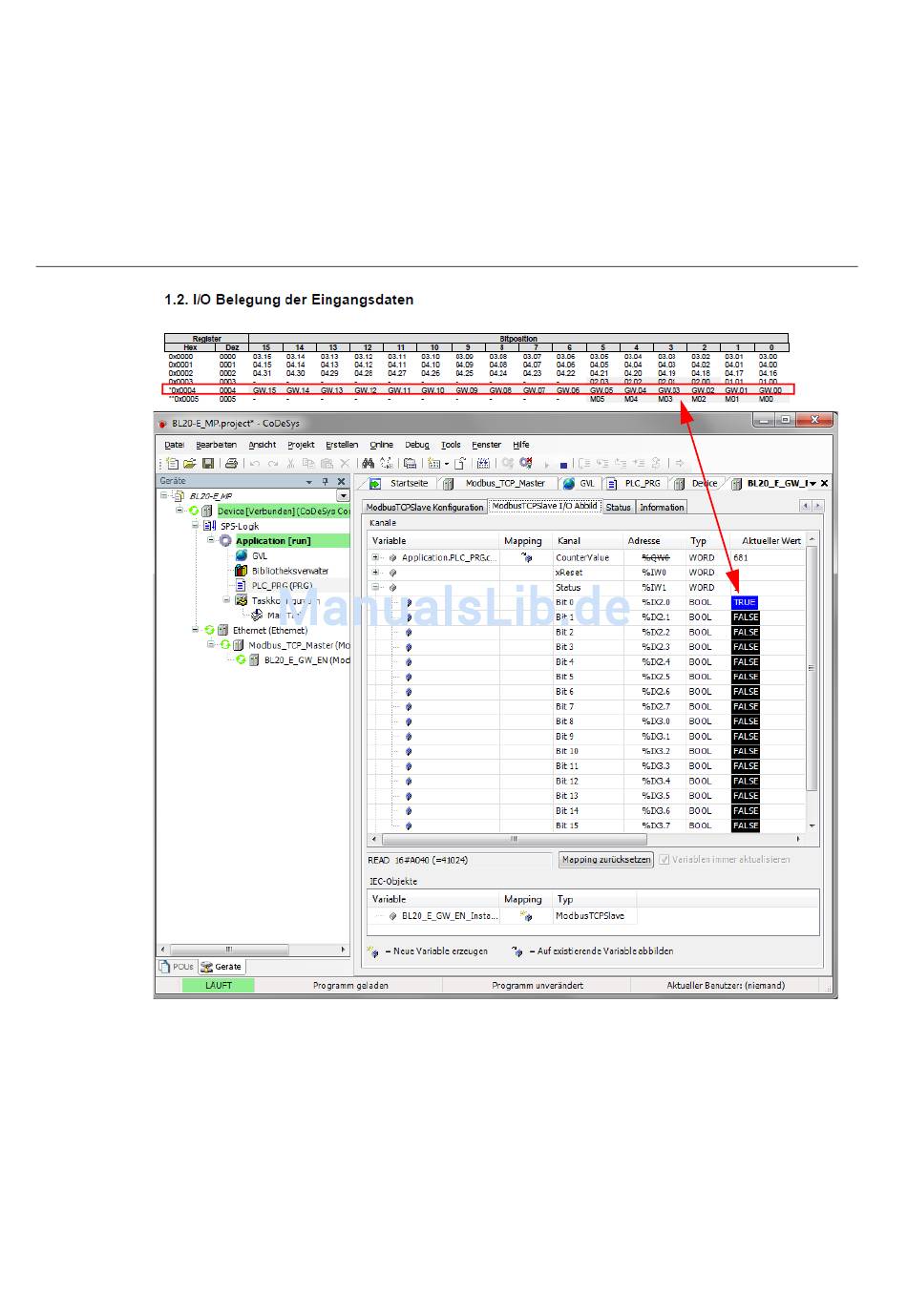Click the TRUE value of Bit 0
The height and width of the screenshot is (1316, 907).
point(745,603)
